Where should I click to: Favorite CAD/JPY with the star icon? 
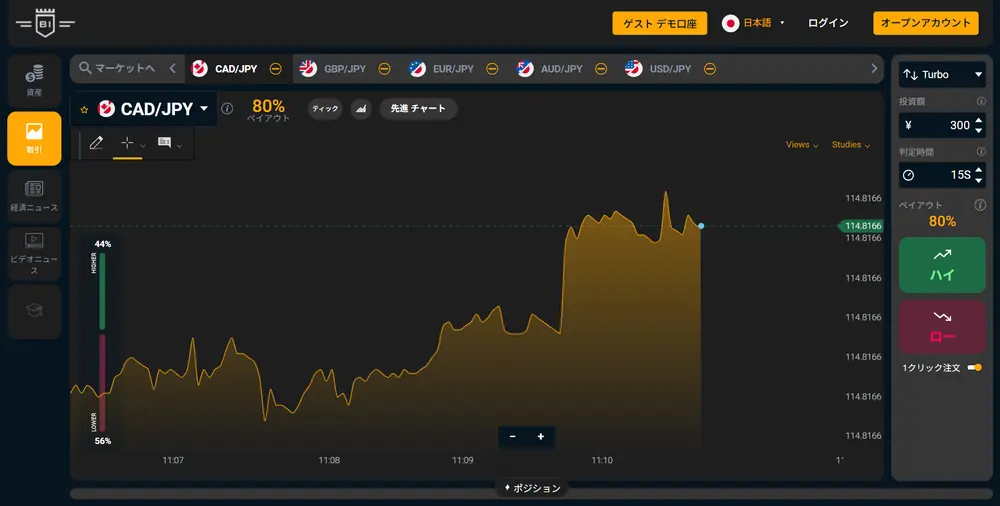pos(84,110)
